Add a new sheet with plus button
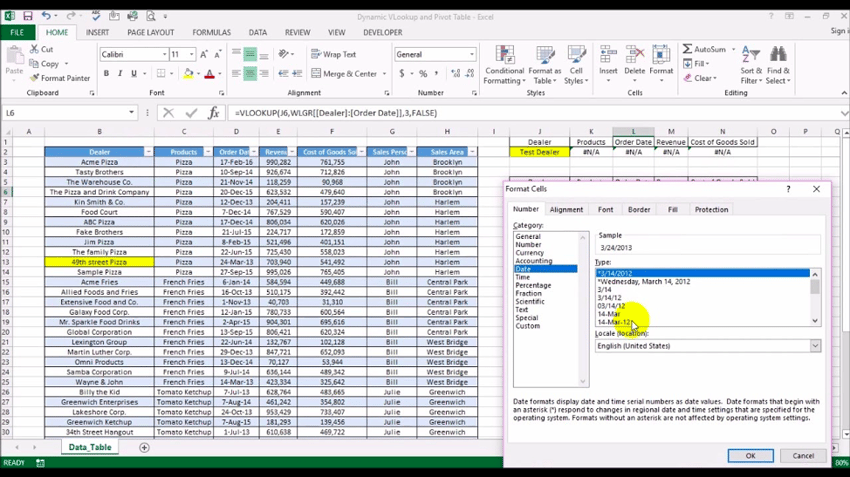The height and width of the screenshot is (477, 850). [144, 448]
